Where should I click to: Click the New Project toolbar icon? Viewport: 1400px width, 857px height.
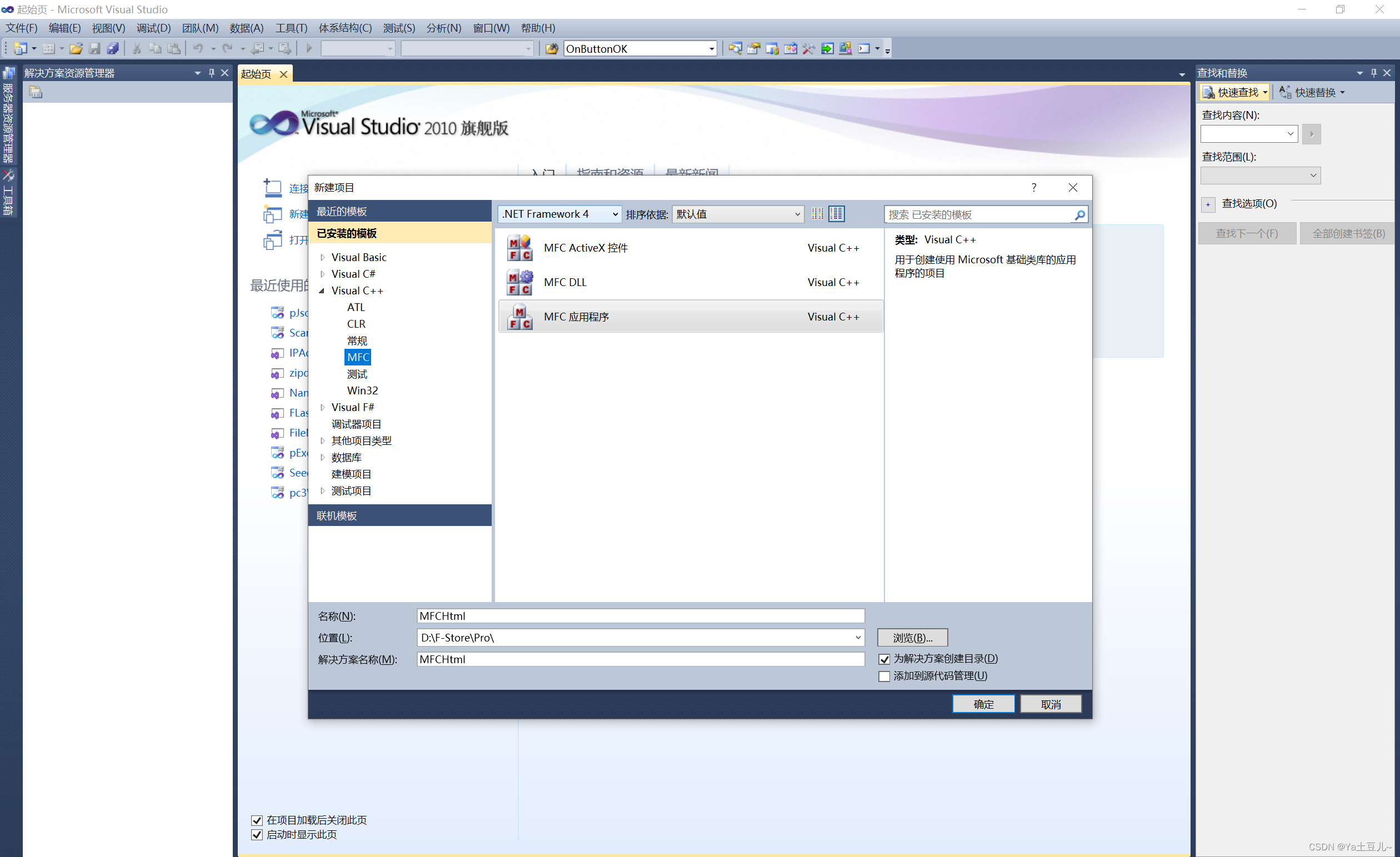20,49
